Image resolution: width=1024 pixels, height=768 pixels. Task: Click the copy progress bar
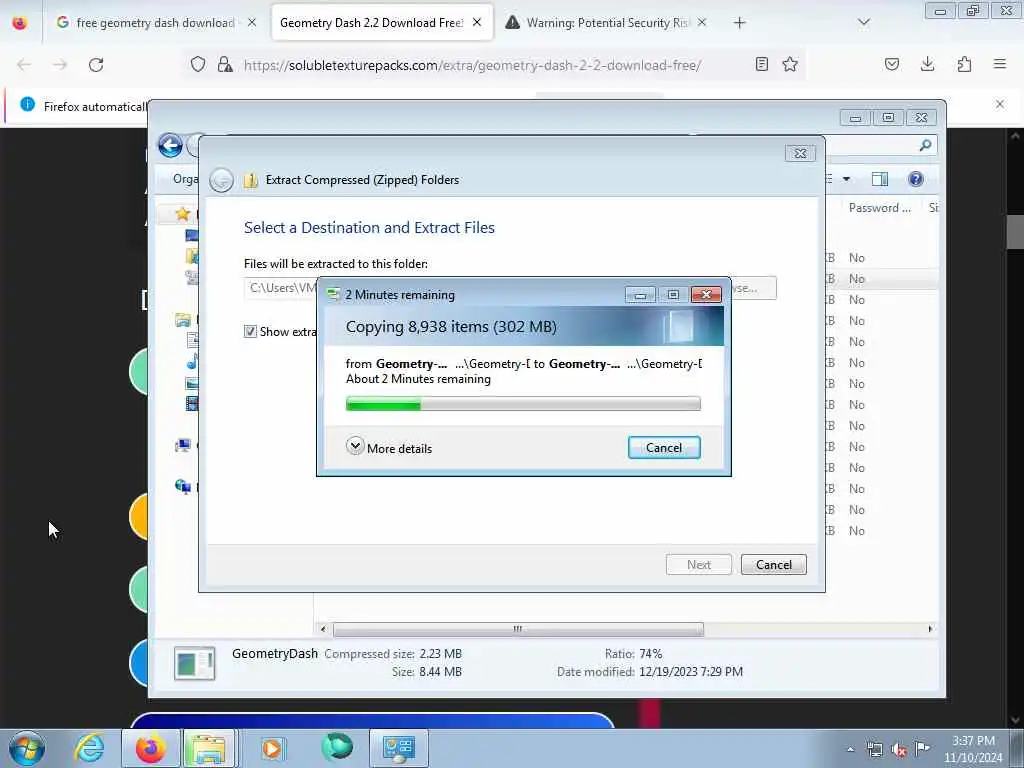pos(523,404)
